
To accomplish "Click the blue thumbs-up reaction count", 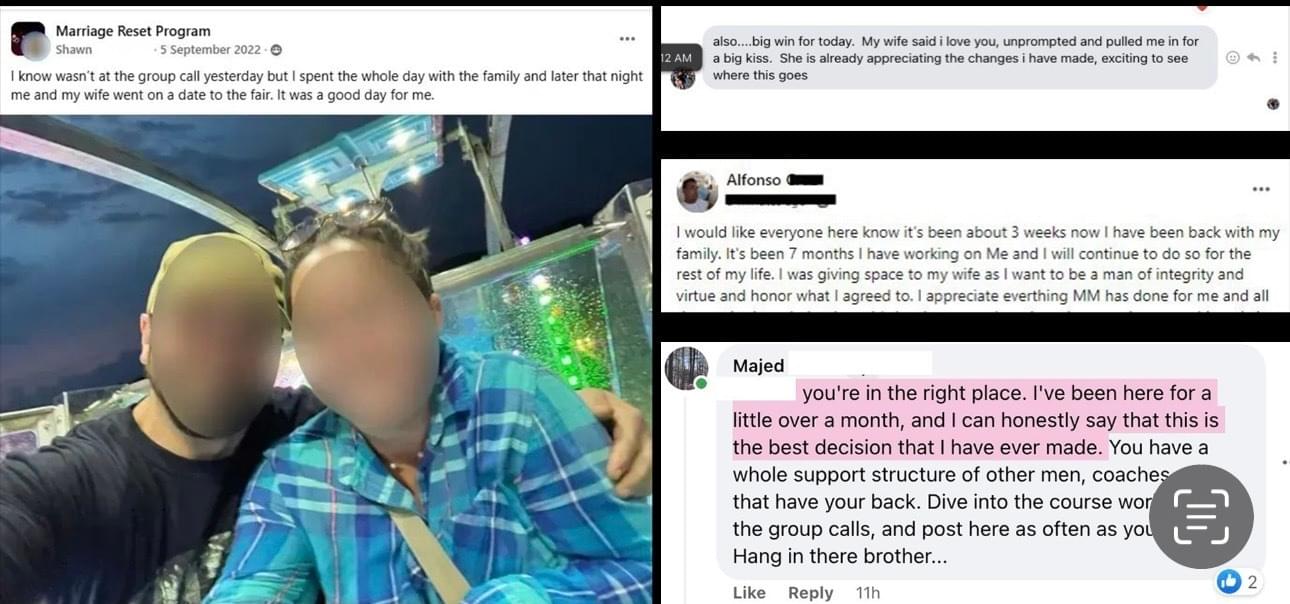I will (x=1237, y=581).
